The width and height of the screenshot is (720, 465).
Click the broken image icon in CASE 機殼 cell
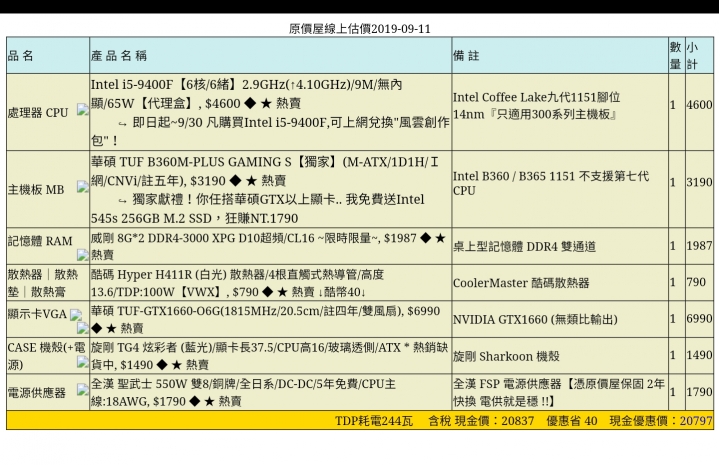click(x=83, y=363)
